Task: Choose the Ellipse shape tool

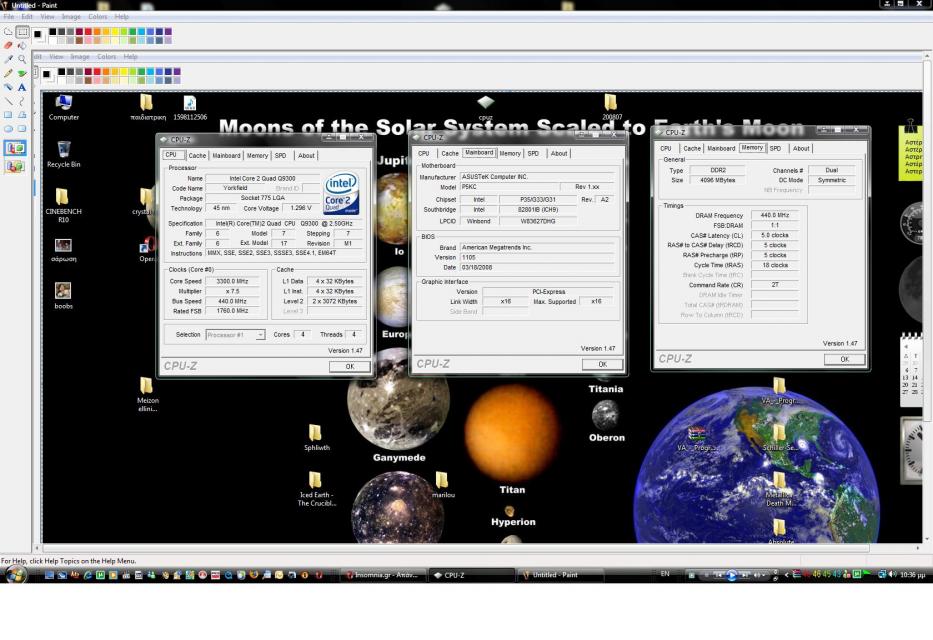Action: click(x=8, y=128)
